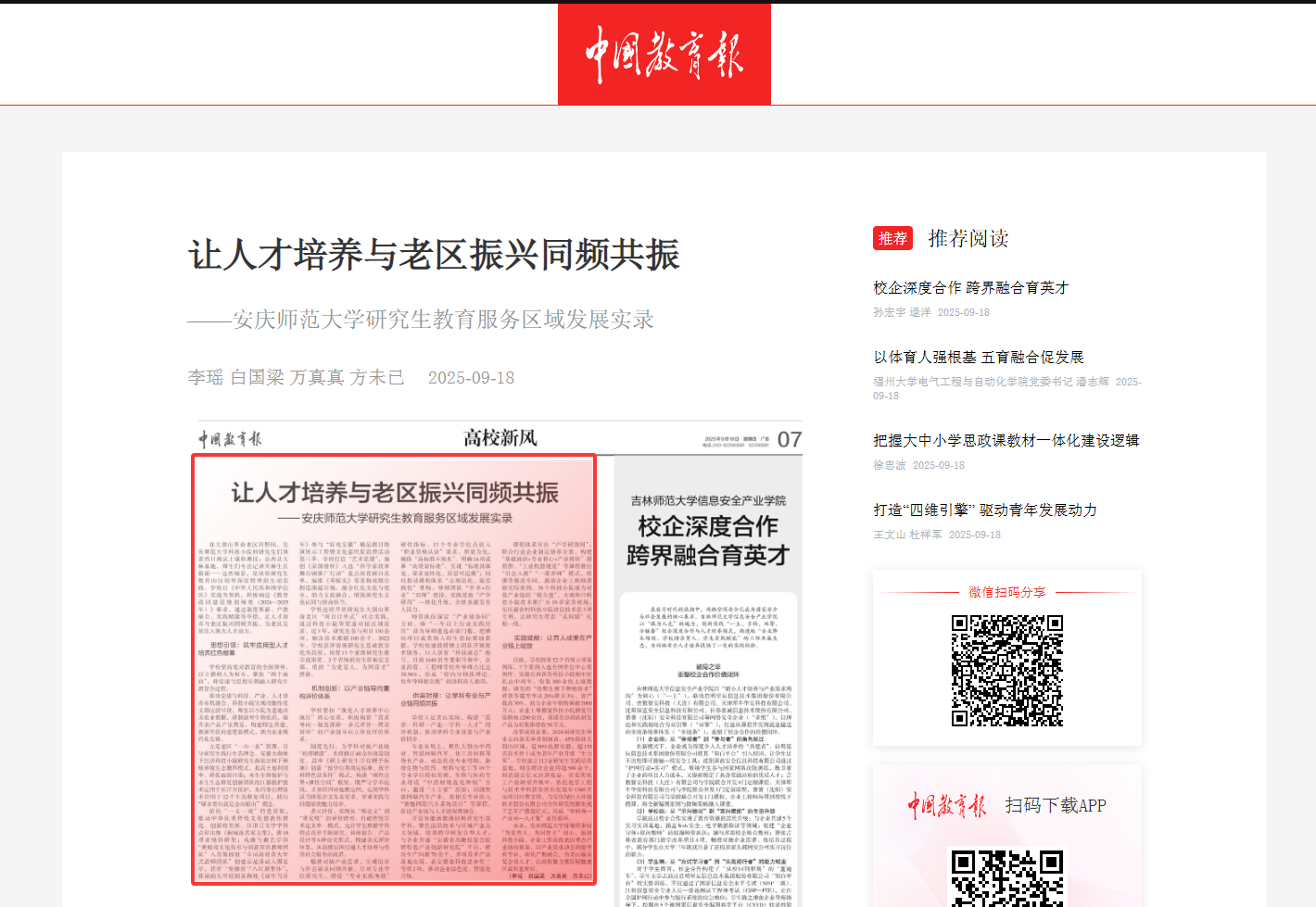Open article 以体育人强根基 五育融合促发展
1316x907 pixels.
pos(978,358)
